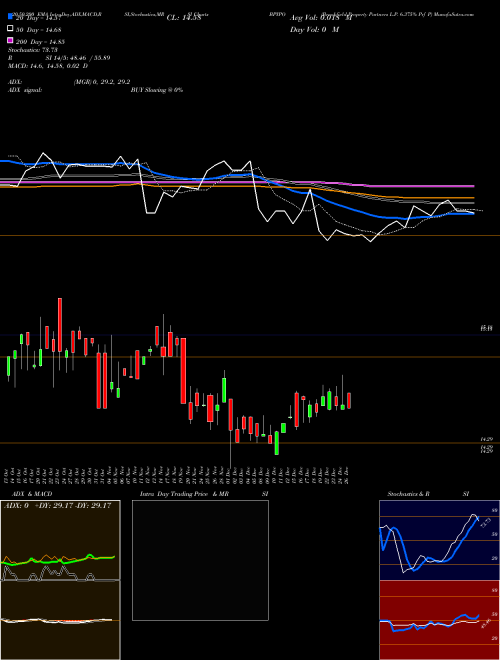Click the 'Avg Vol: 0.018 M' text
The height and width of the screenshot is (660, 500).
[321, 18]
